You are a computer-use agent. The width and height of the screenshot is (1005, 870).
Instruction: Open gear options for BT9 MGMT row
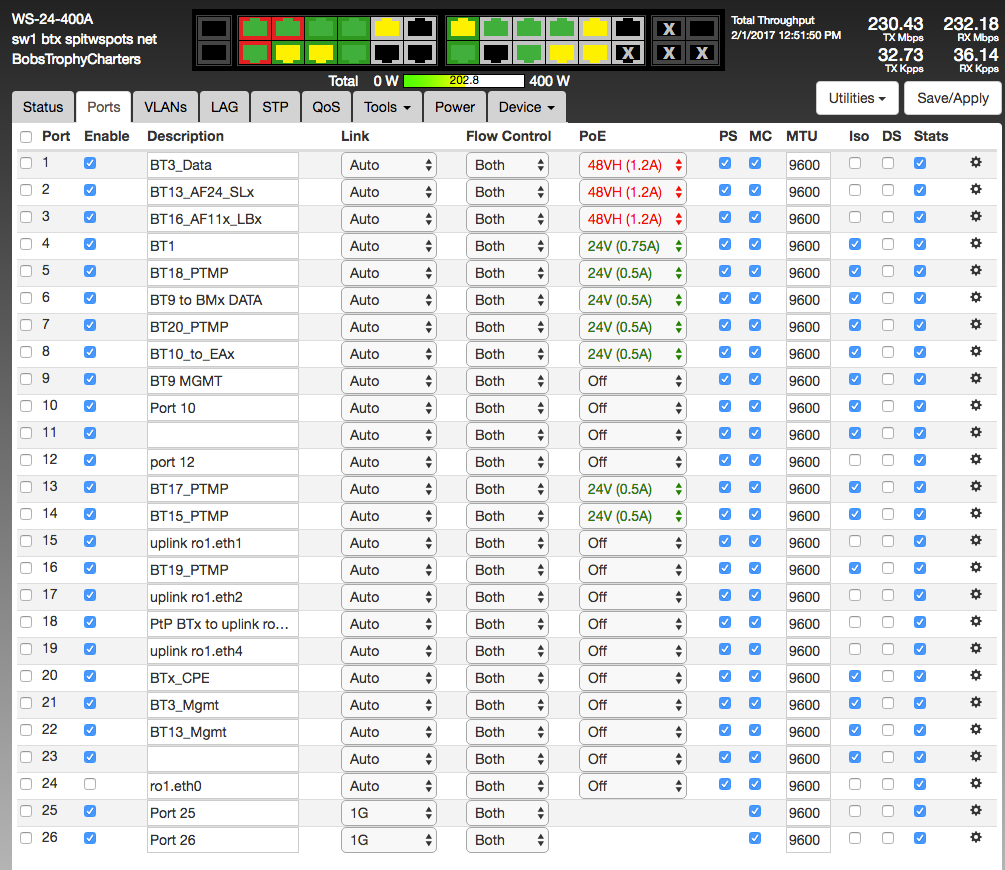[x=976, y=379]
